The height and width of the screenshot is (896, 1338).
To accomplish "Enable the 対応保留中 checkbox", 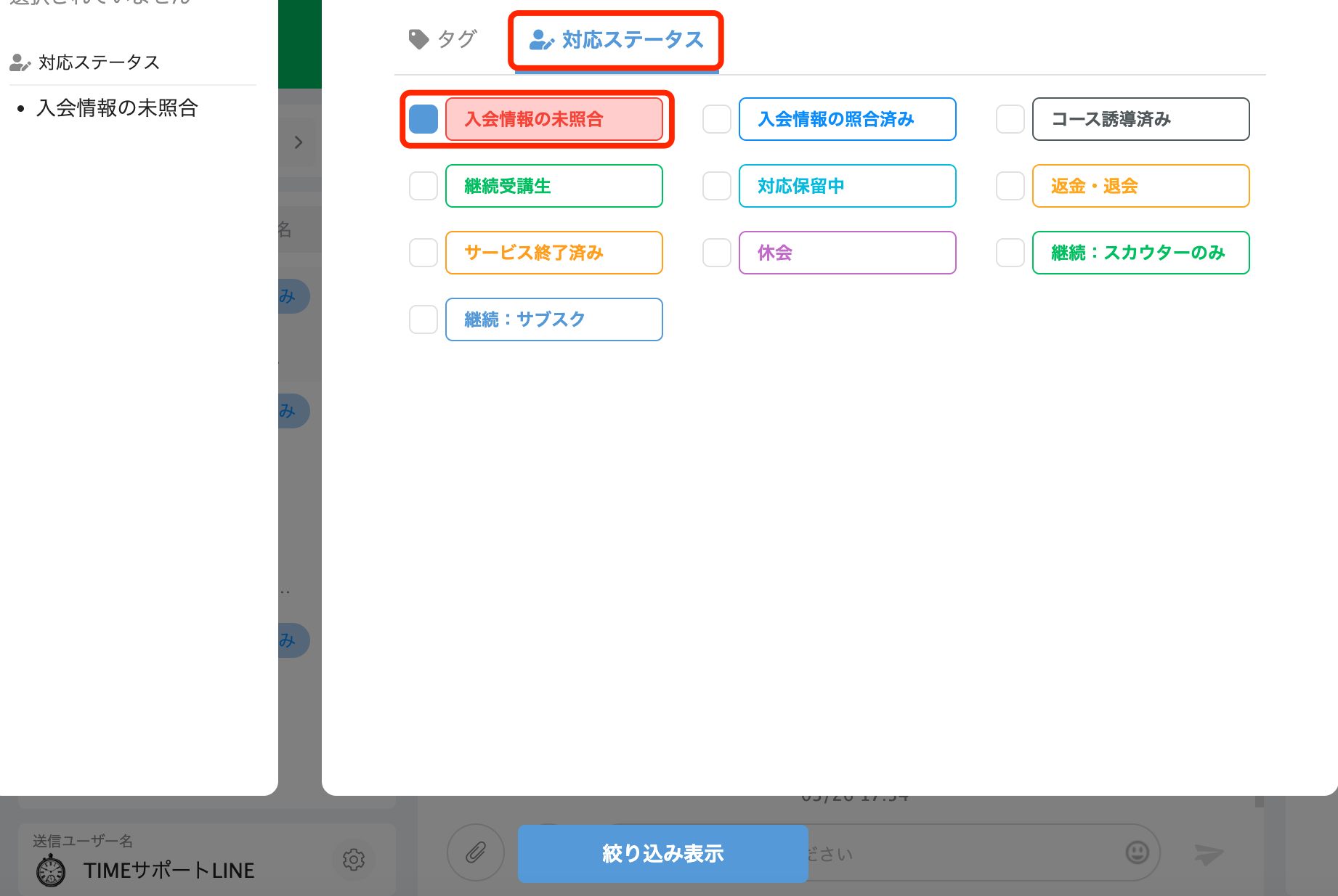I will [717, 186].
